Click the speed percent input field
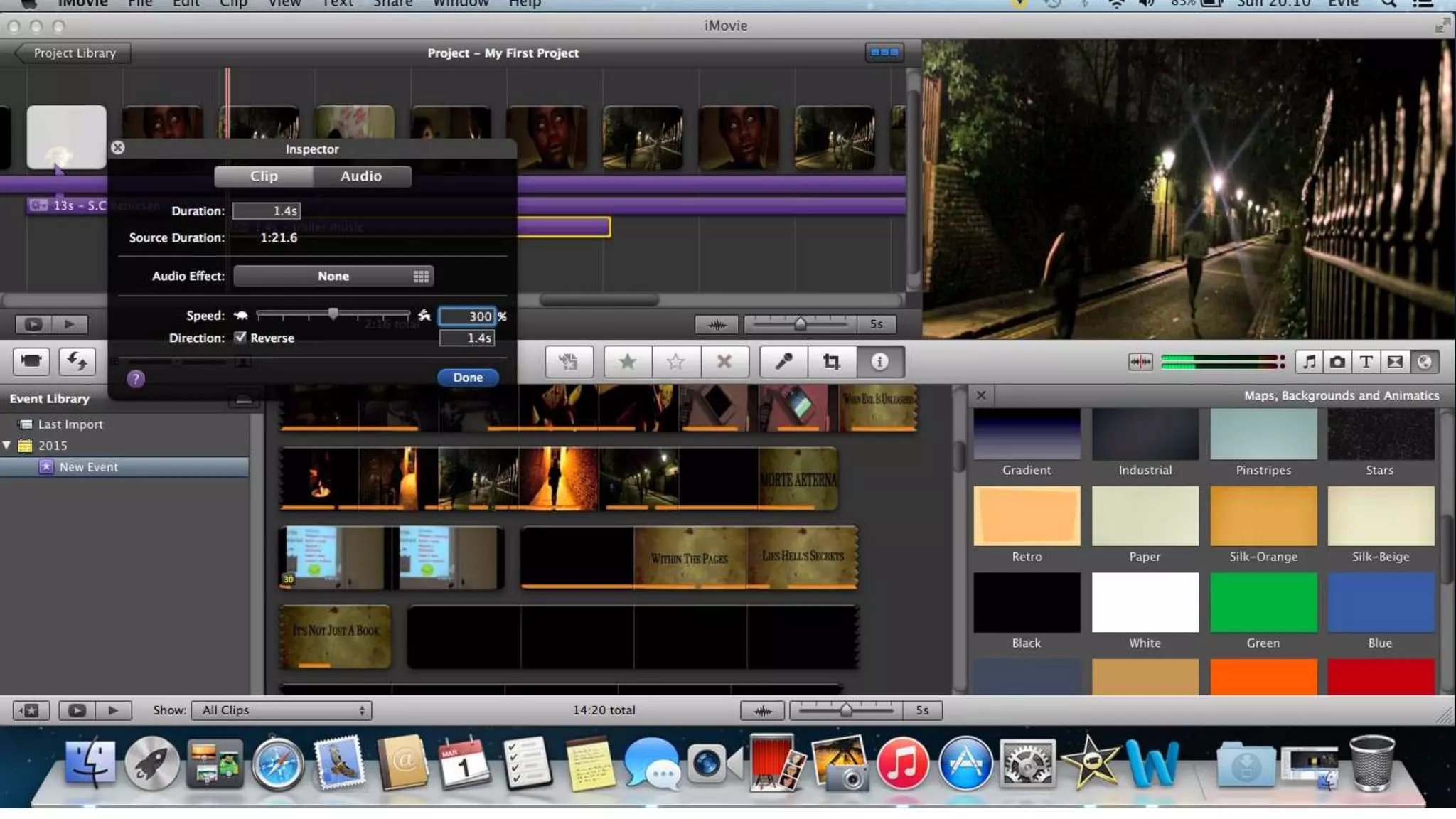1456x819 pixels. [x=467, y=316]
